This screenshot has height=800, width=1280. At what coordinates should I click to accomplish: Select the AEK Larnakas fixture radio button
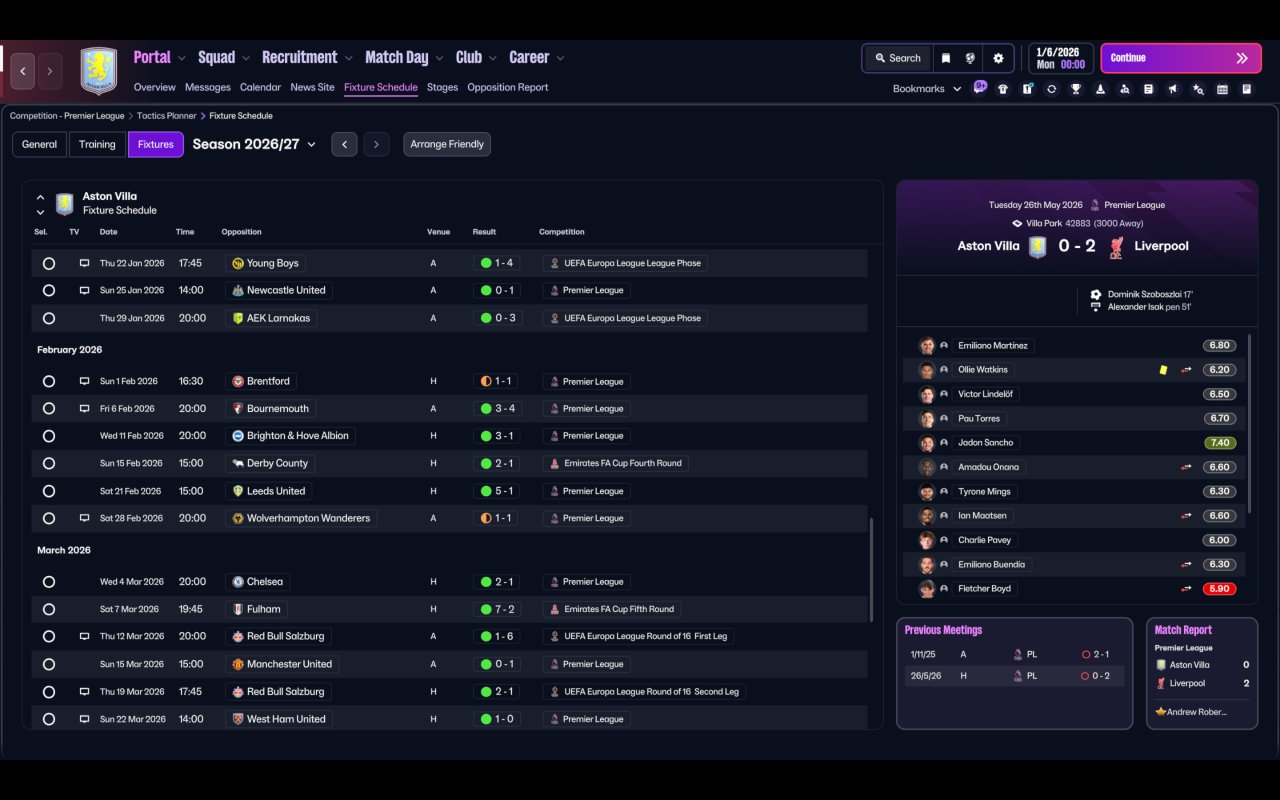coord(49,318)
